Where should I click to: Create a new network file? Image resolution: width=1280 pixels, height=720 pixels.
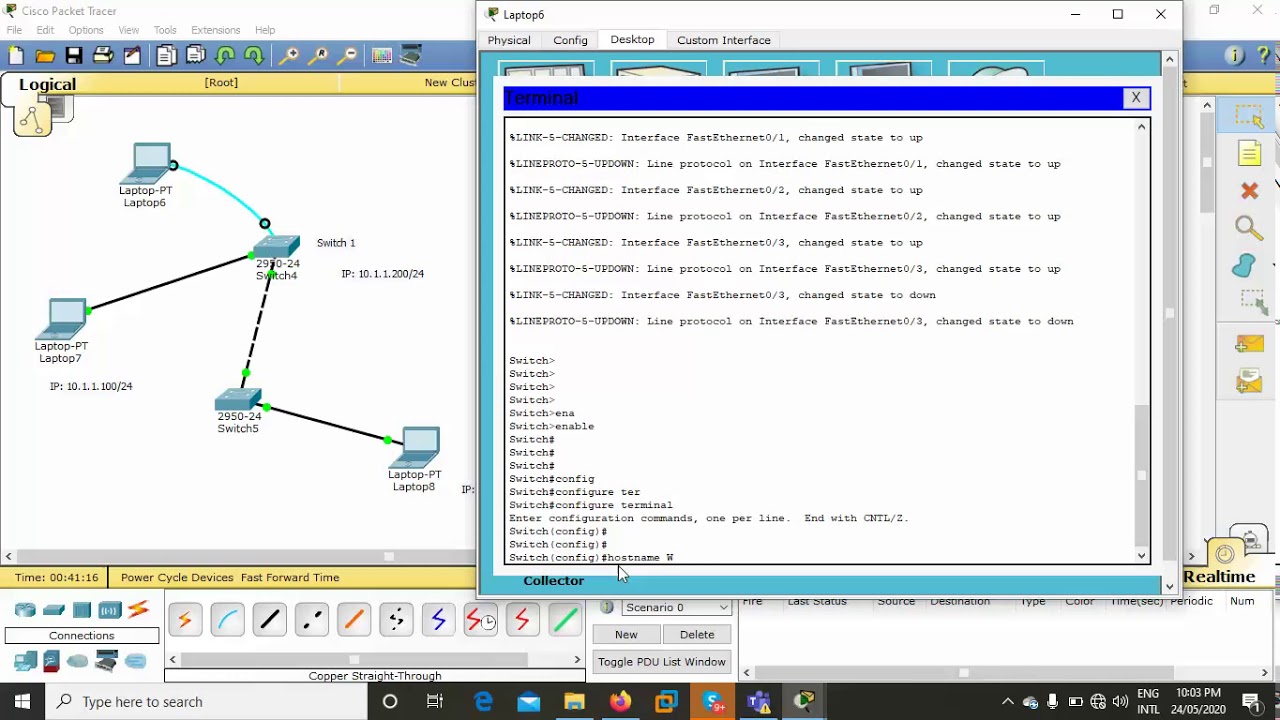[x=16, y=56]
